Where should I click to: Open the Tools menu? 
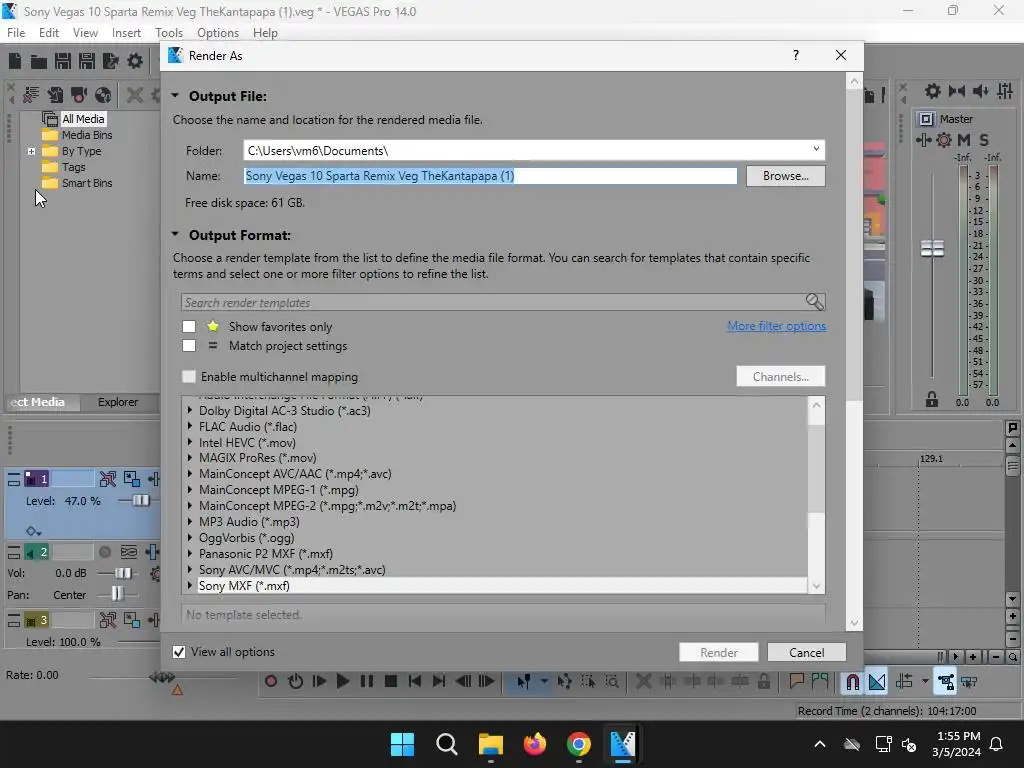(168, 33)
